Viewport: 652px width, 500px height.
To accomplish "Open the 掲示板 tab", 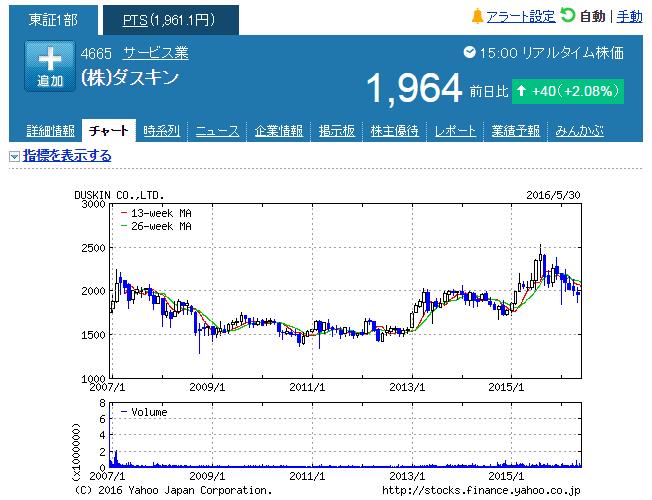I will pyautogui.click(x=337, y=131).
